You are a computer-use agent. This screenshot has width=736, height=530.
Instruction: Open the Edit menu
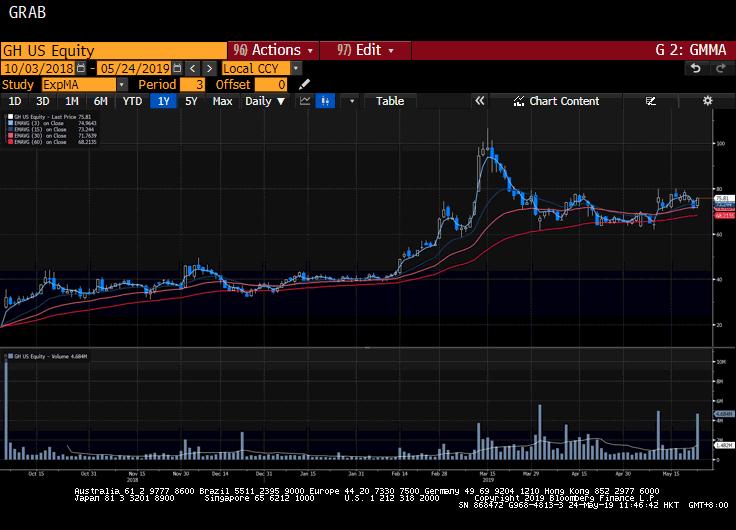pyautogui.click(x=366, y=50)
